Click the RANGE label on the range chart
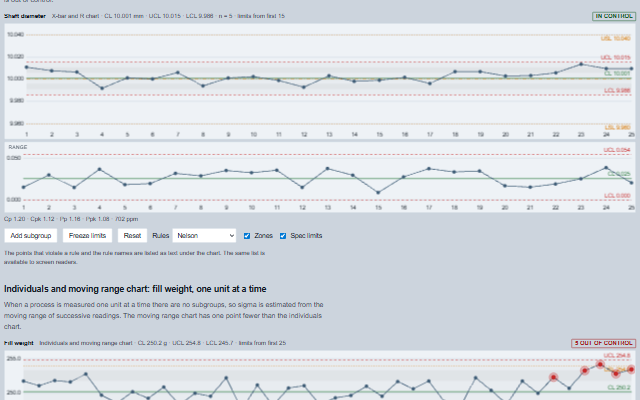Image resolution: width=640 pixels, height=400 pixels. tap(18, 147)
